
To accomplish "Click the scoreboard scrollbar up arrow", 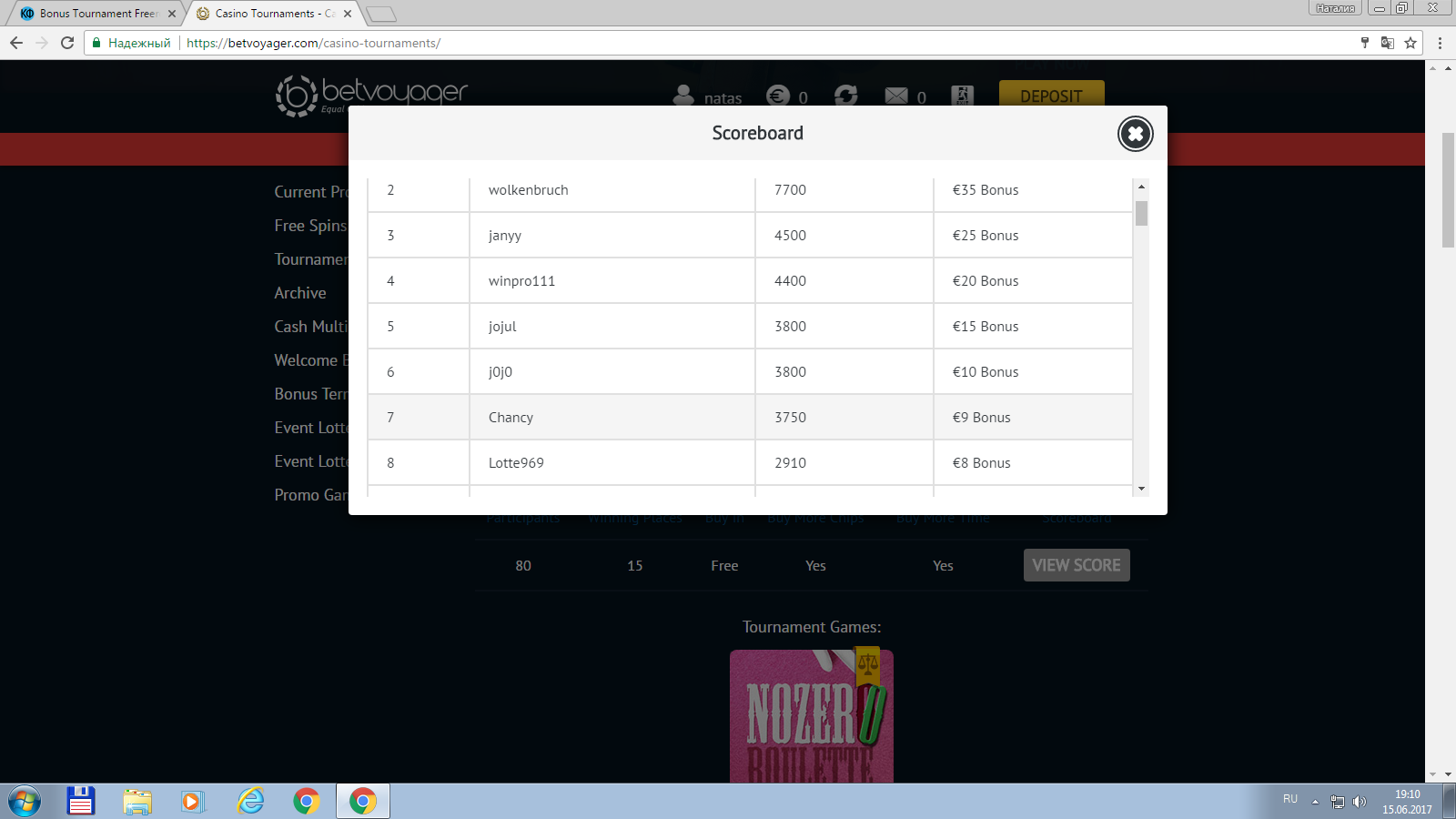I will 1141,187.
